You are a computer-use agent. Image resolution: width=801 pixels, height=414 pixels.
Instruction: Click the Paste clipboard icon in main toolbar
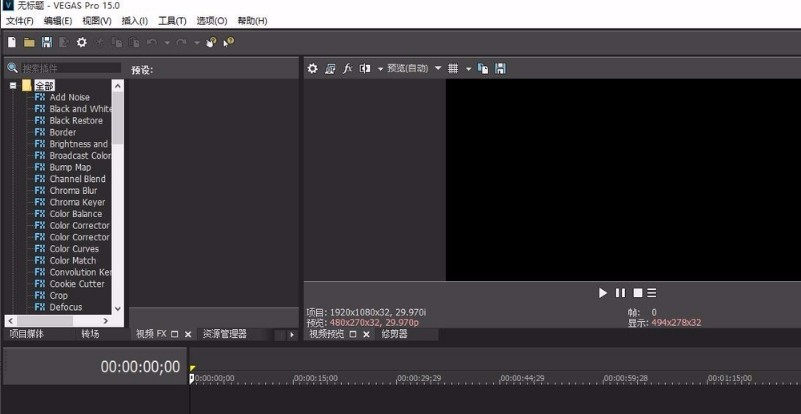[x=134, y=42]
